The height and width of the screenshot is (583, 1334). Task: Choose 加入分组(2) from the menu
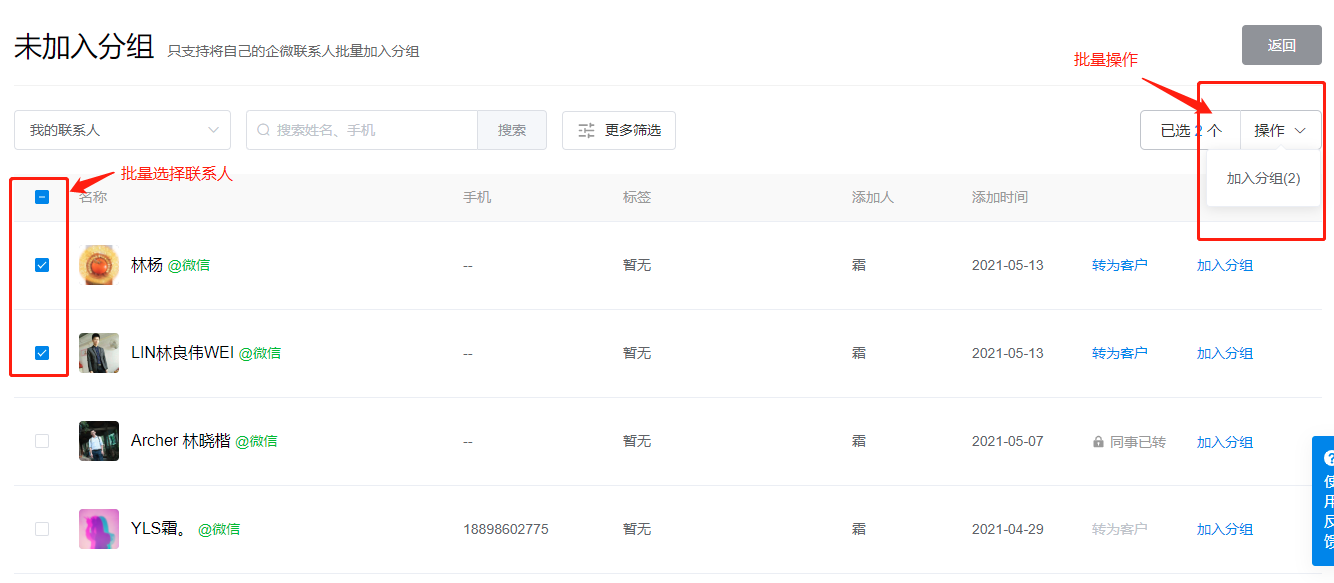click(1263, 178)
